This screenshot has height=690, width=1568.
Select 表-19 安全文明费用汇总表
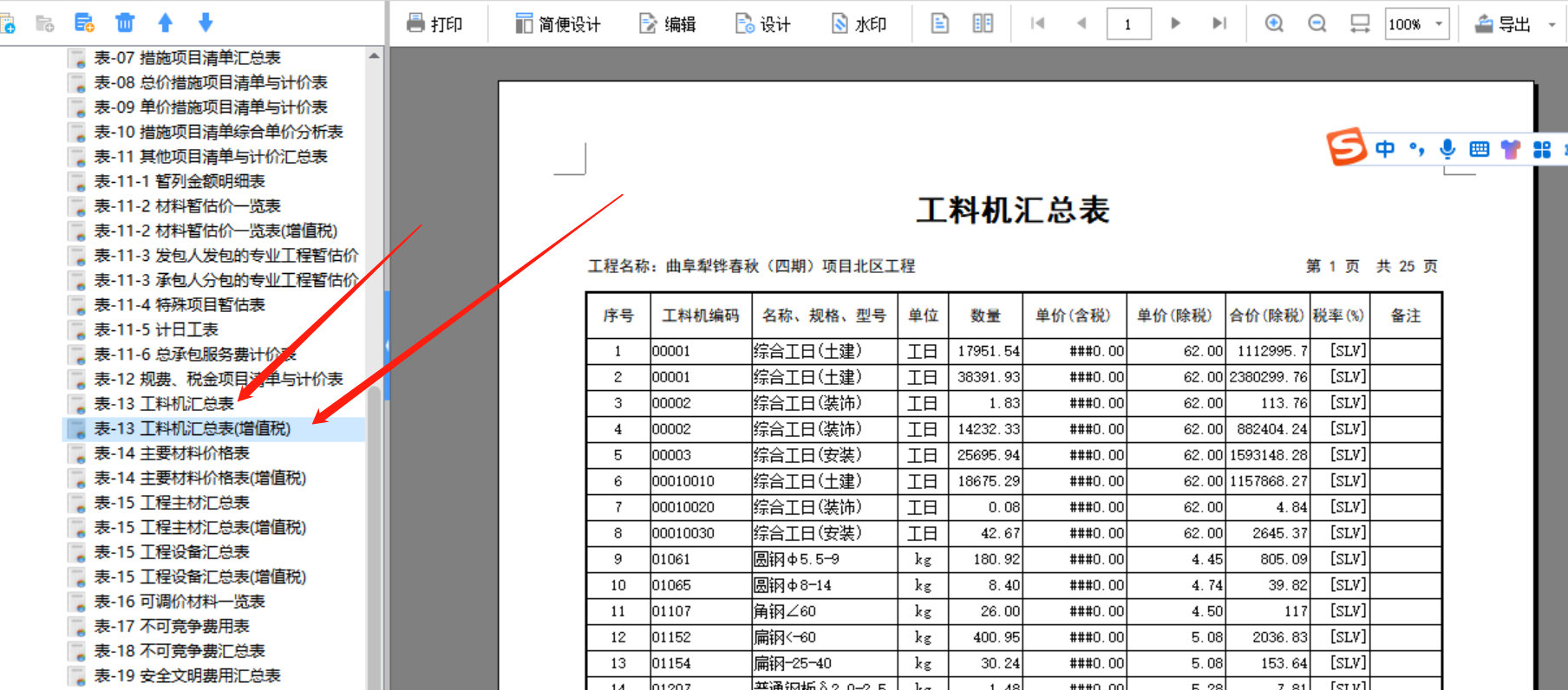[187, 675]
